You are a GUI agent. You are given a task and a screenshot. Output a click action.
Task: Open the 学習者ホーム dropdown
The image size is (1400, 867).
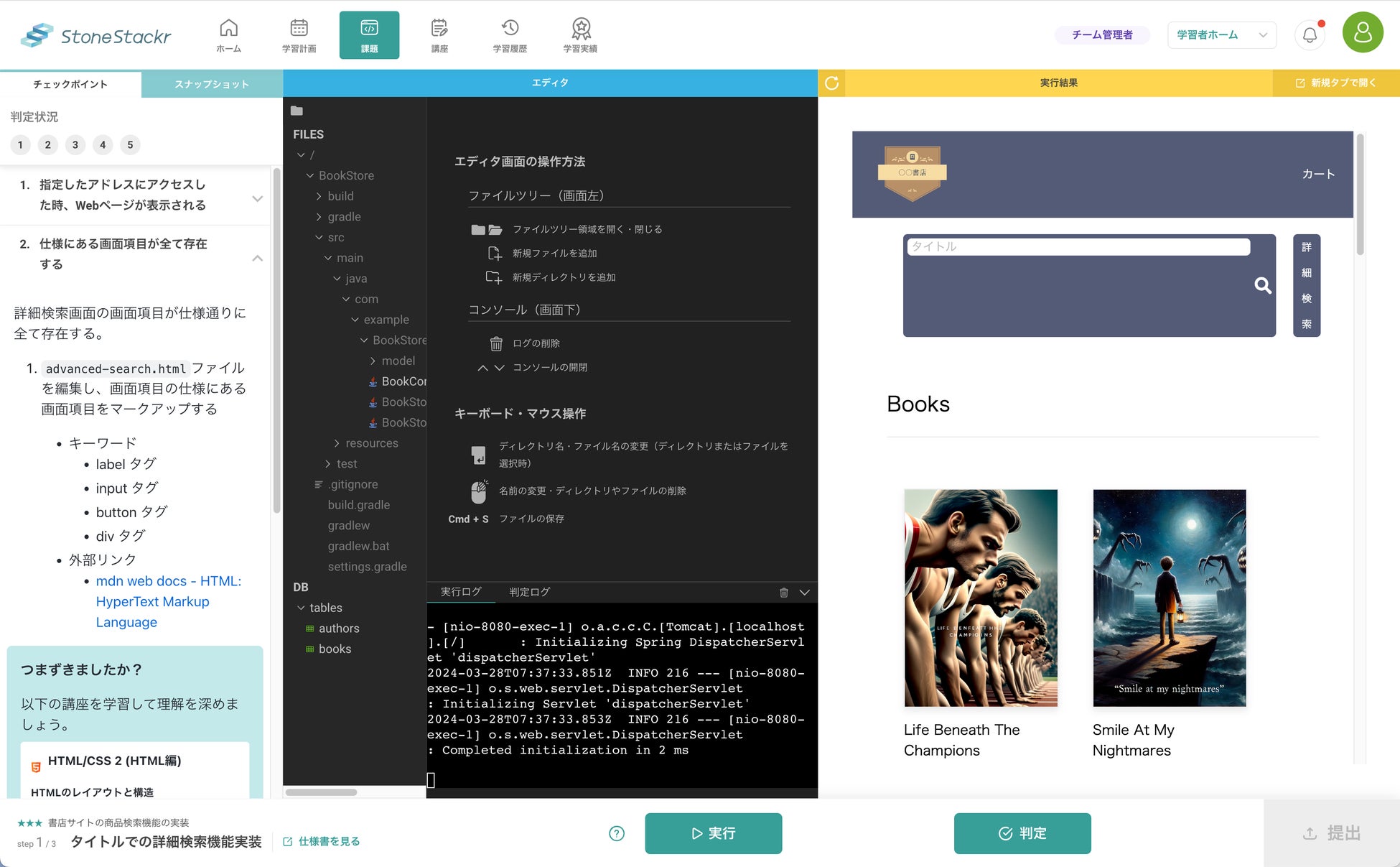pos(1221,34)
